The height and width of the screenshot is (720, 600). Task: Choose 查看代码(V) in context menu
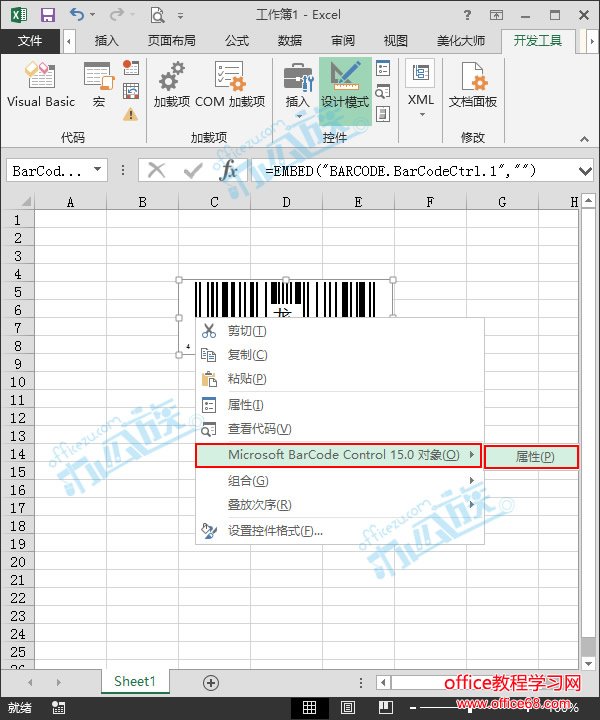click(340, 429)
